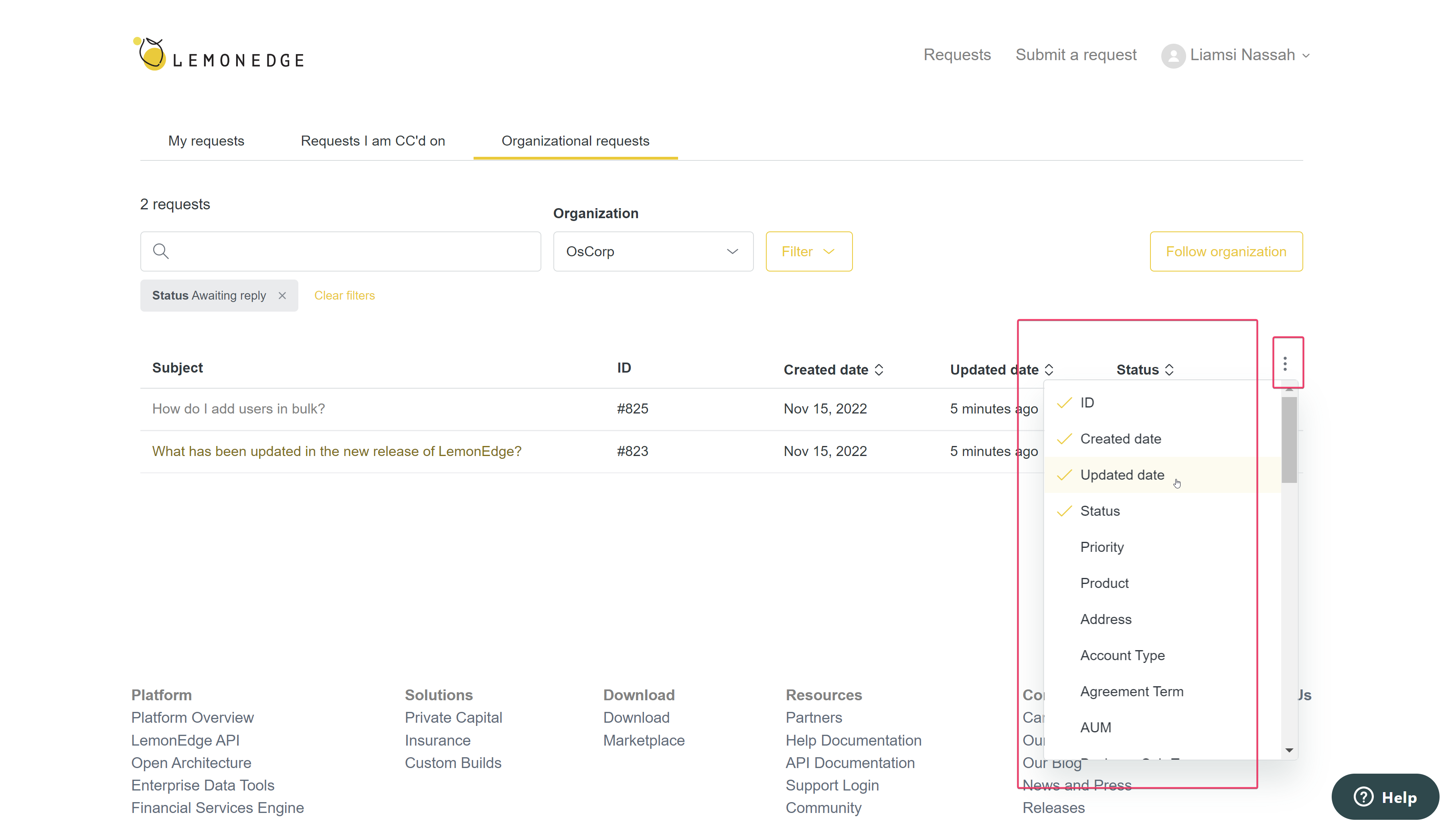Open the Help widget
Screen dimensions: 1456x829
pyautogui.click(x=1385, y=797)
